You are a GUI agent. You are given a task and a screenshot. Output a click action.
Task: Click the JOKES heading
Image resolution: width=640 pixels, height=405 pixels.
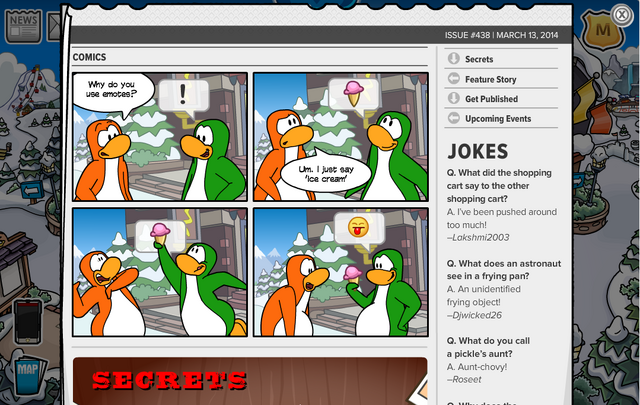click(x=478, y=151)
